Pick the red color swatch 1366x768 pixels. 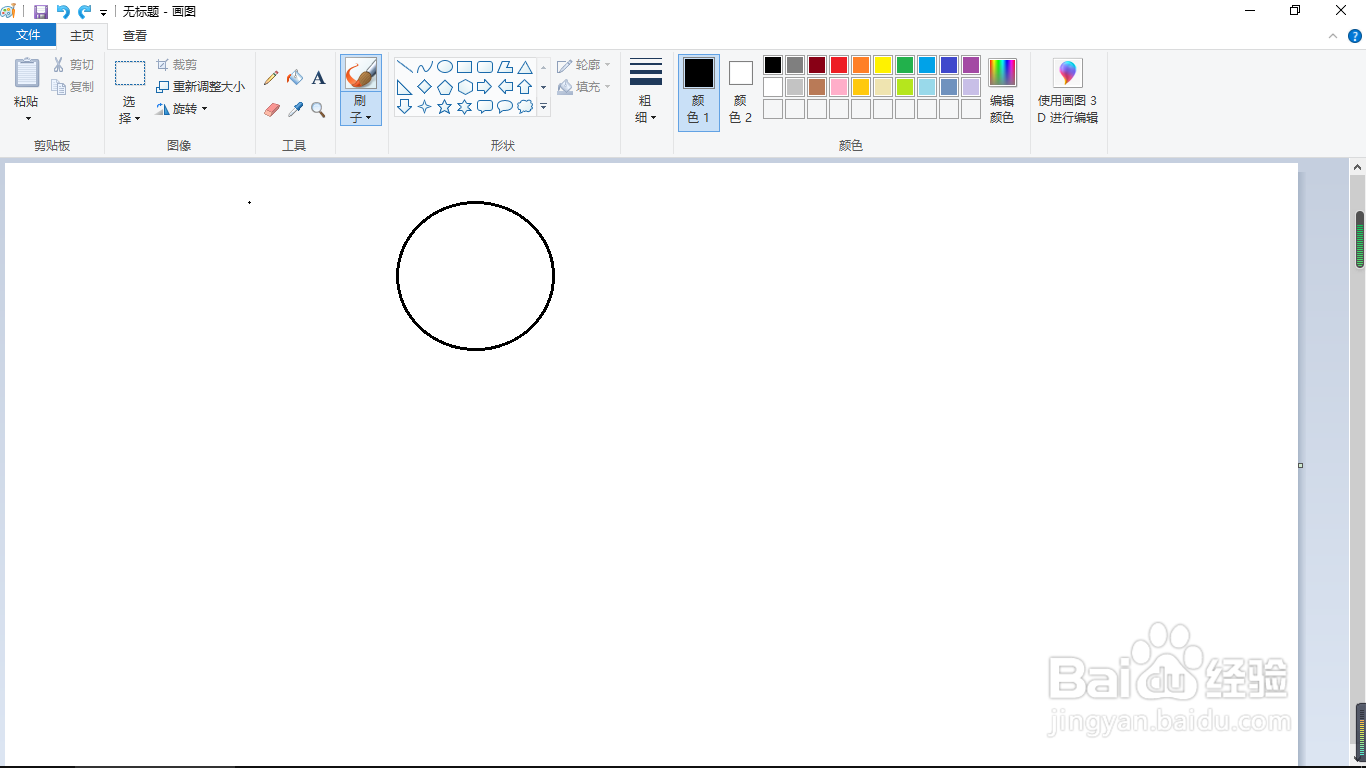pyautogui.click(x=839, y=65)
